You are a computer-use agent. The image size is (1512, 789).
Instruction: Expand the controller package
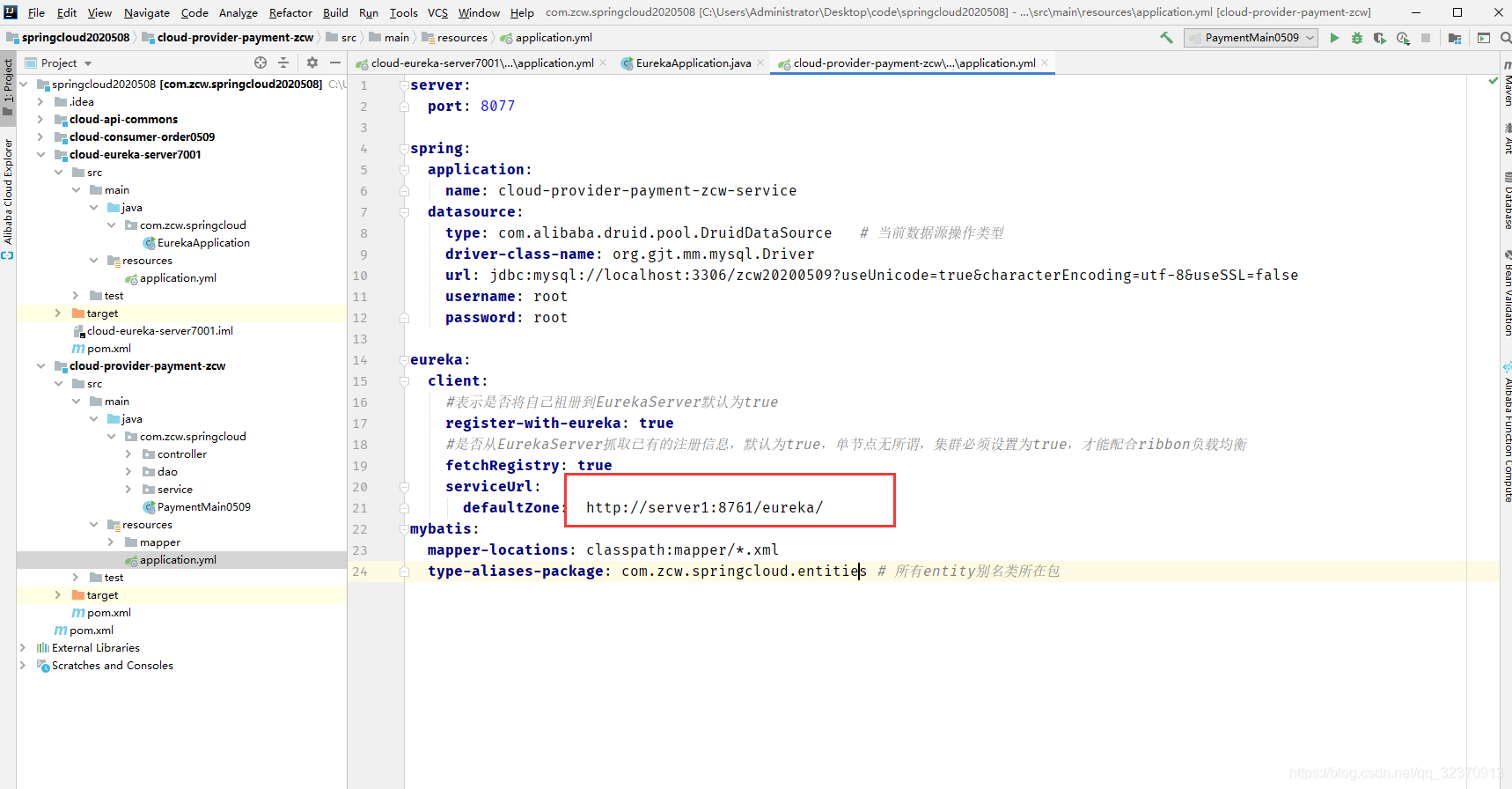tap(128, 454)
